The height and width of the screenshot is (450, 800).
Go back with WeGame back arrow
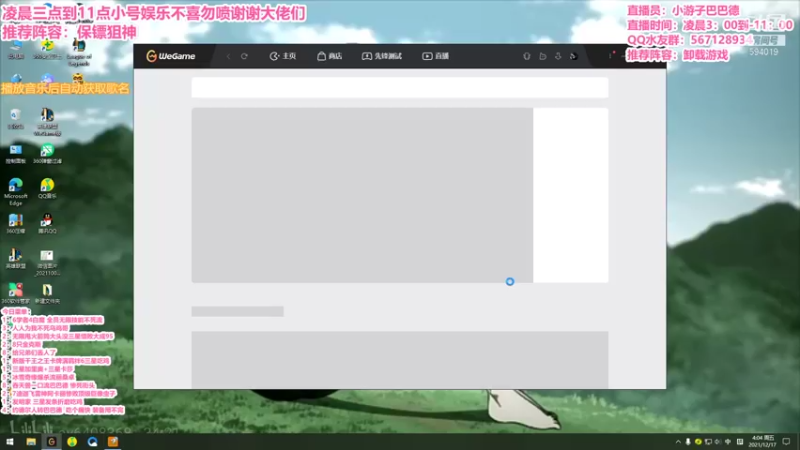point(228,56)
